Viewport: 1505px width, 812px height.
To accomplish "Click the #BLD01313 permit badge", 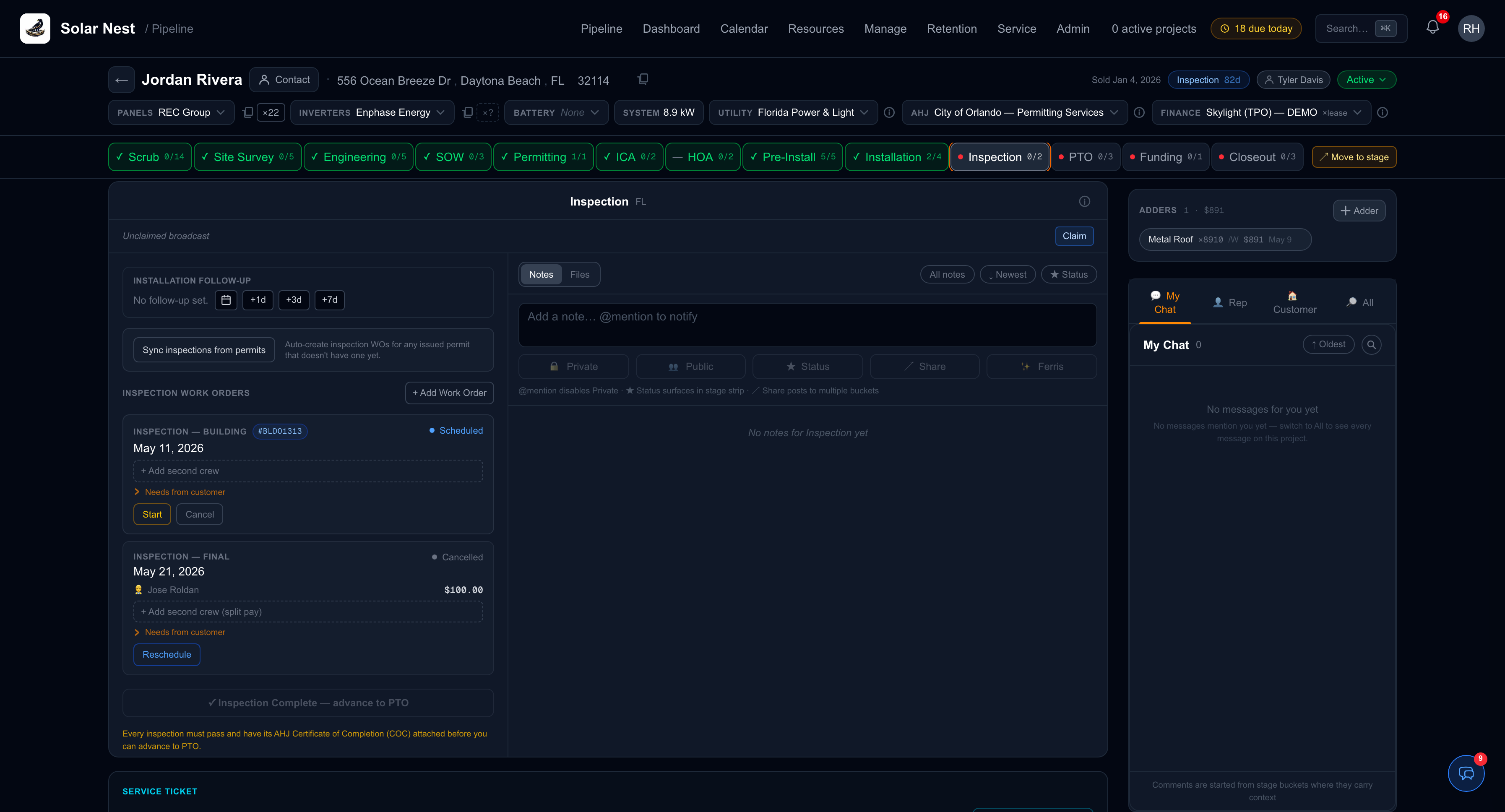I will coord(280,431).
